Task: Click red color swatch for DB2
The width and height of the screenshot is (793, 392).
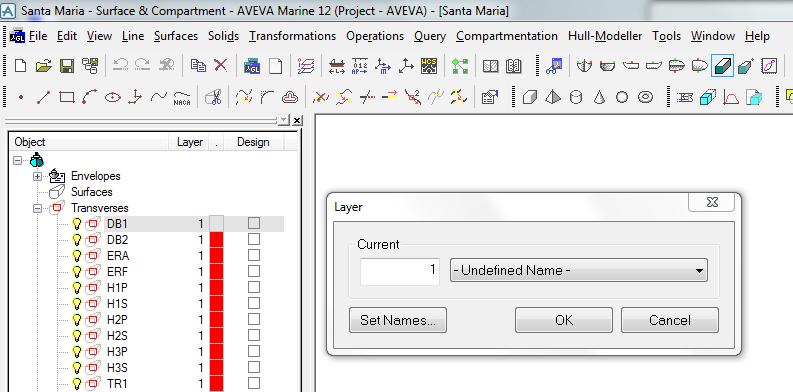Action: point(216,239)
